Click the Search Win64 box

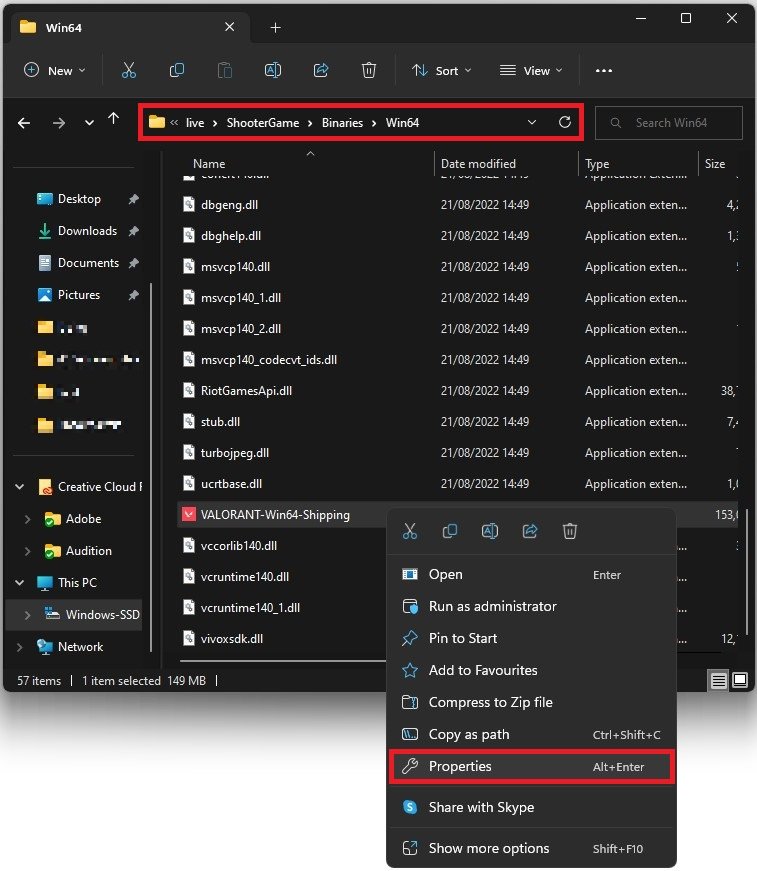(x=670, y=123)
